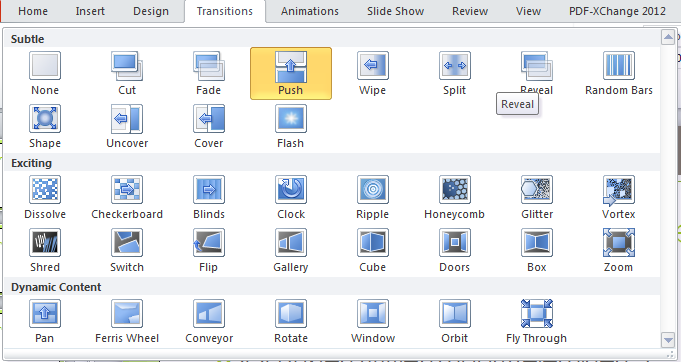The width and height of the screenshot is (681, 362).
Task: Choose the Vortex transition
Action: [618, 197]
